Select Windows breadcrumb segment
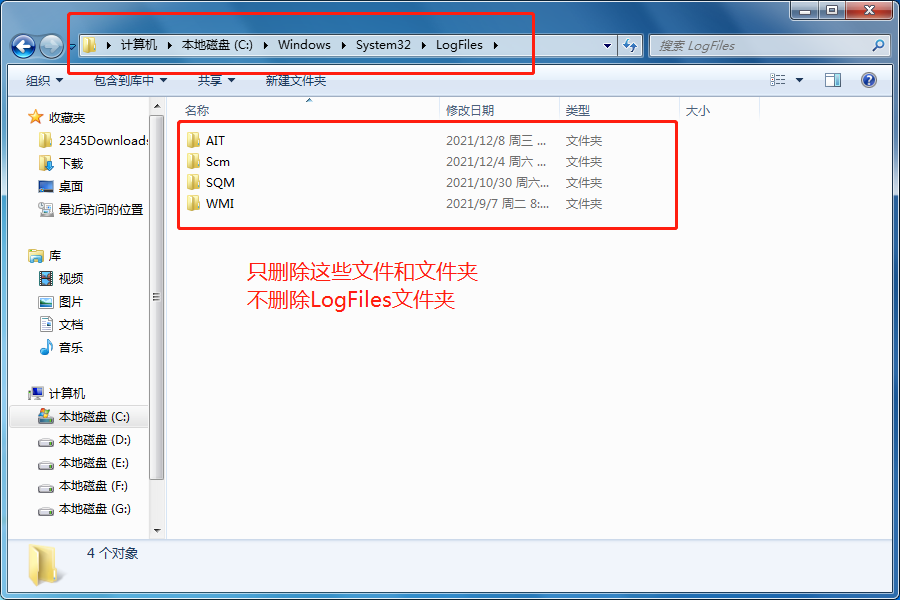 point(304,45)
